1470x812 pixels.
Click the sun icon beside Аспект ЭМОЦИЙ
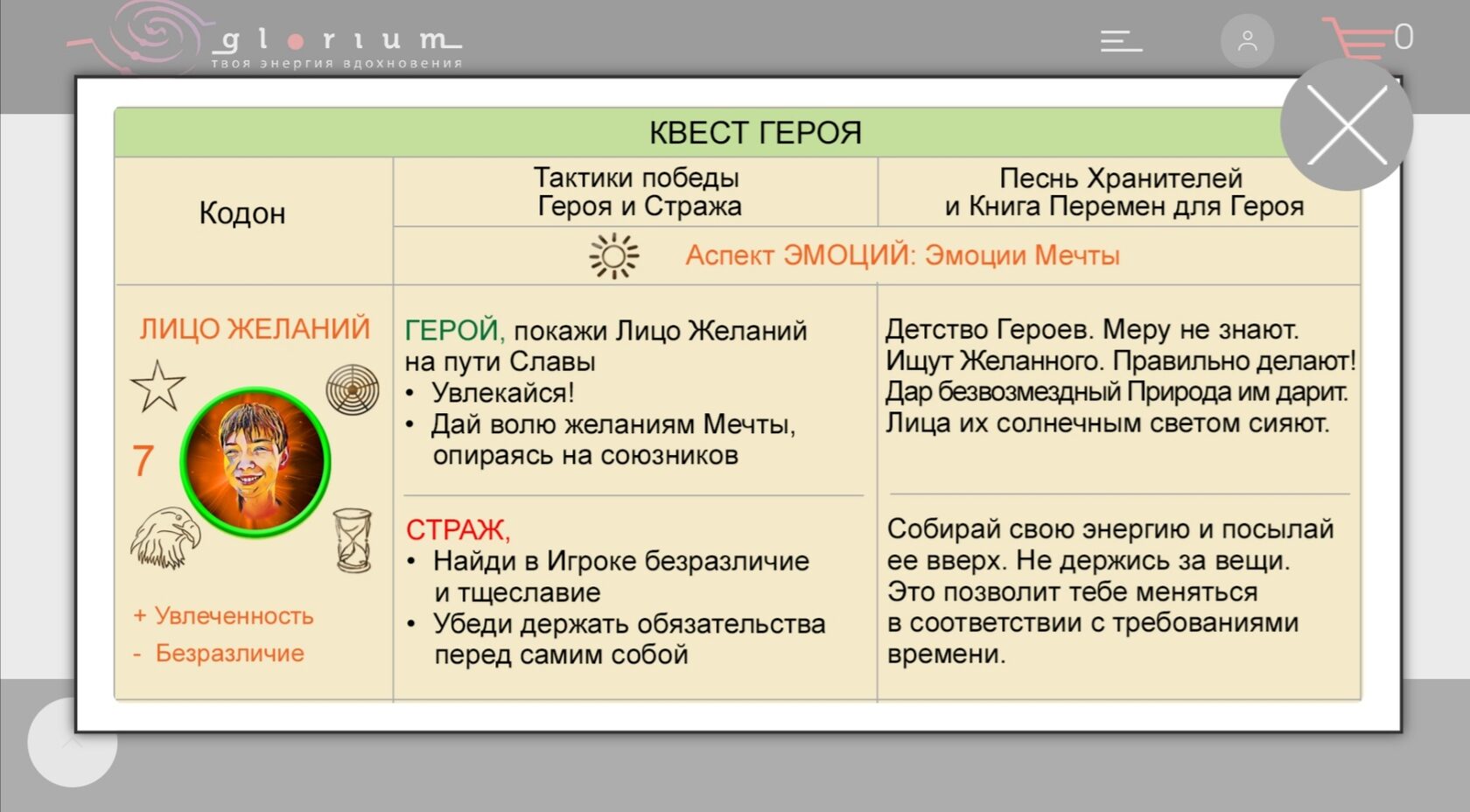[613, 255]
